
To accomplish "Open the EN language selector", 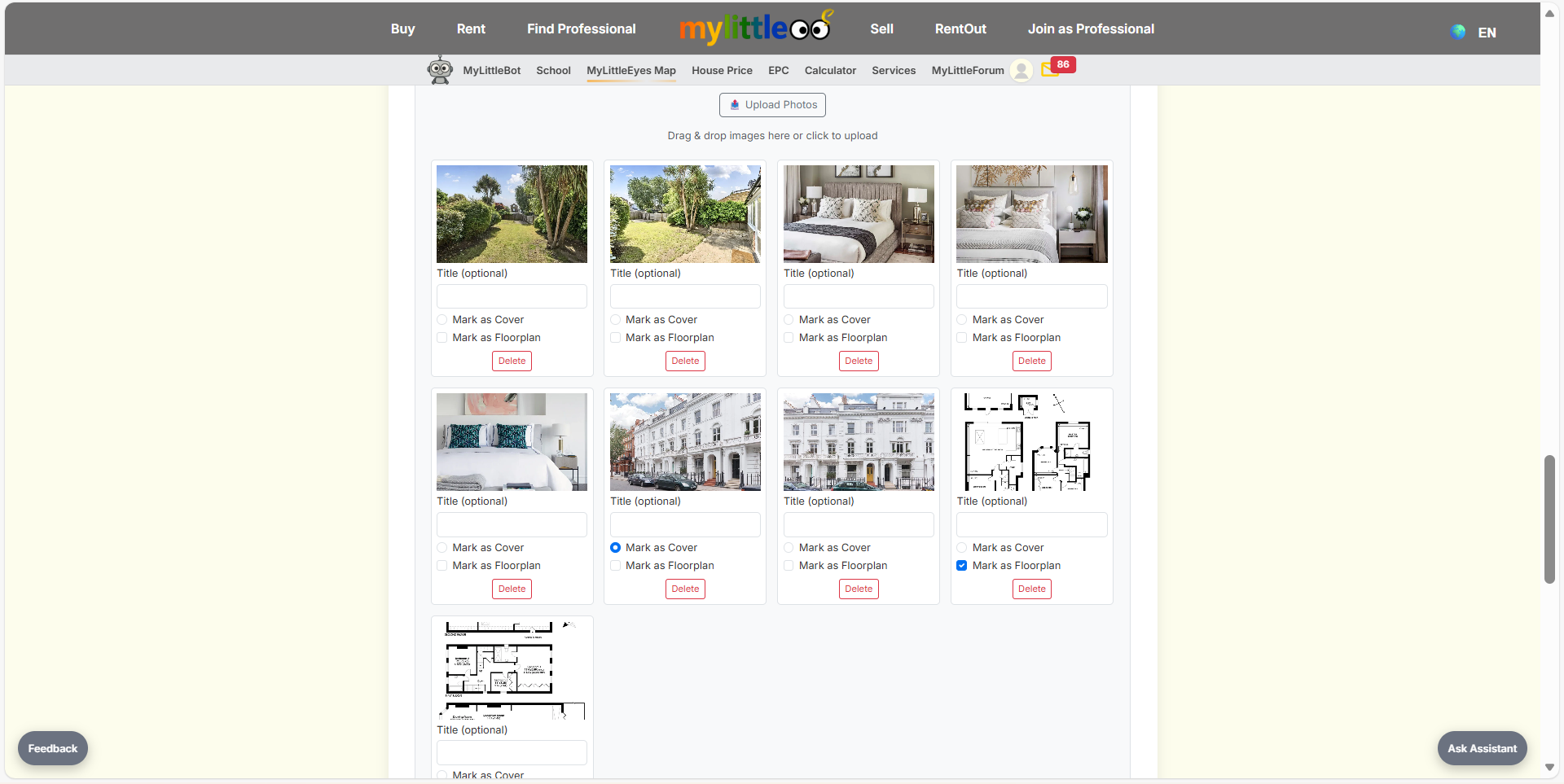I will point(1487,33).
